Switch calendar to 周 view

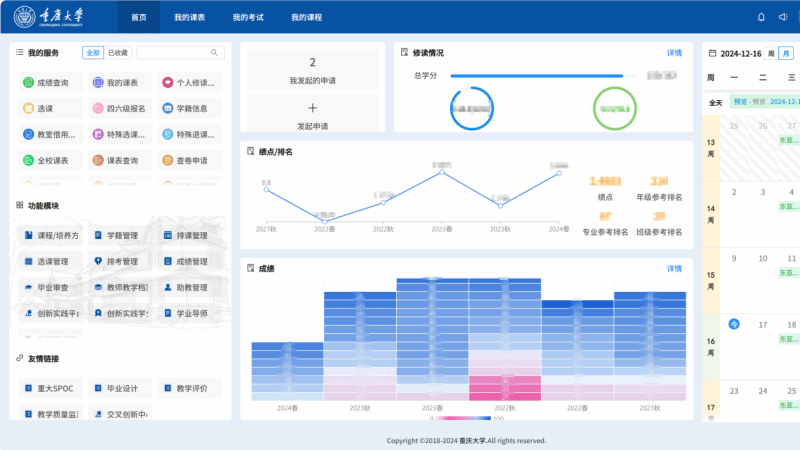coord(771,53)
